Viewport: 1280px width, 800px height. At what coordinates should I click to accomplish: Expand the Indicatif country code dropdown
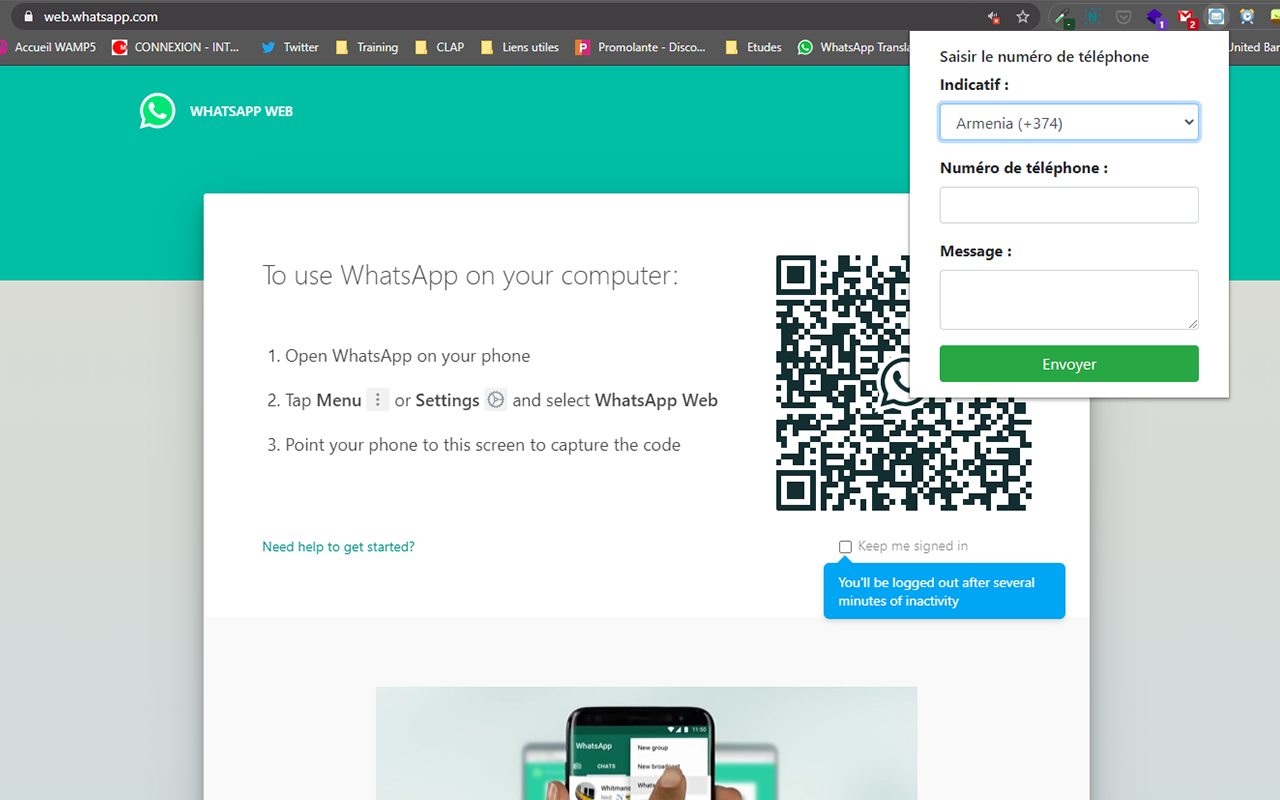1069,123
